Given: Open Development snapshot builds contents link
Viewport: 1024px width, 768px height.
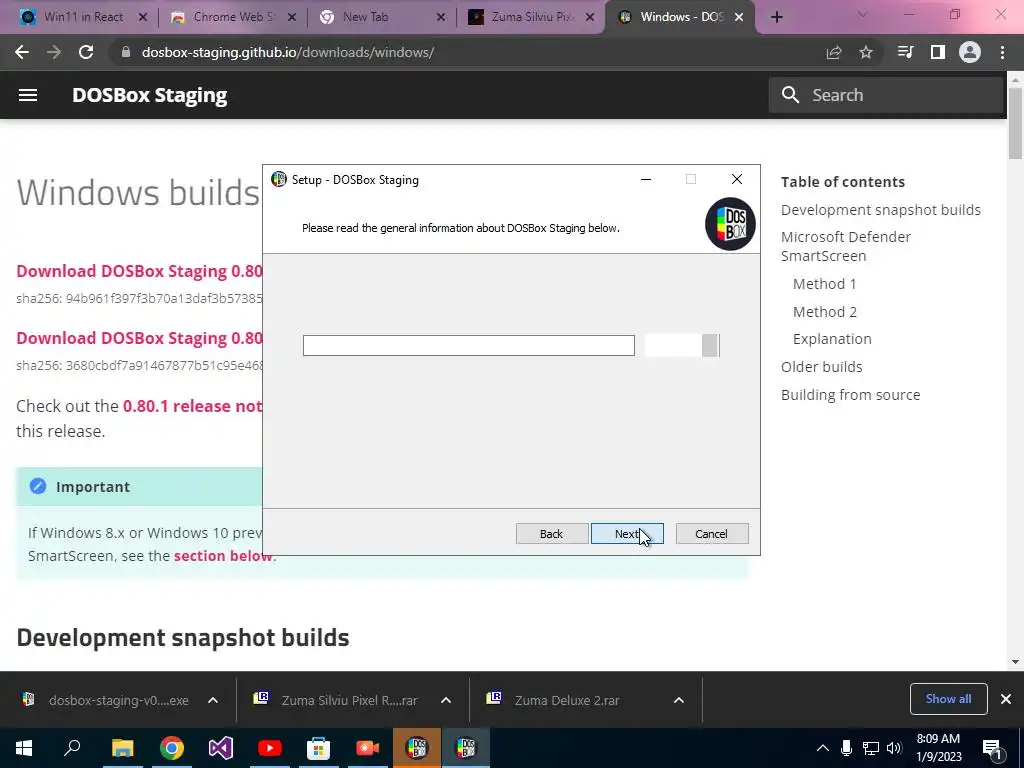Looking at the screenshot, I should click(x=880, y=210).
